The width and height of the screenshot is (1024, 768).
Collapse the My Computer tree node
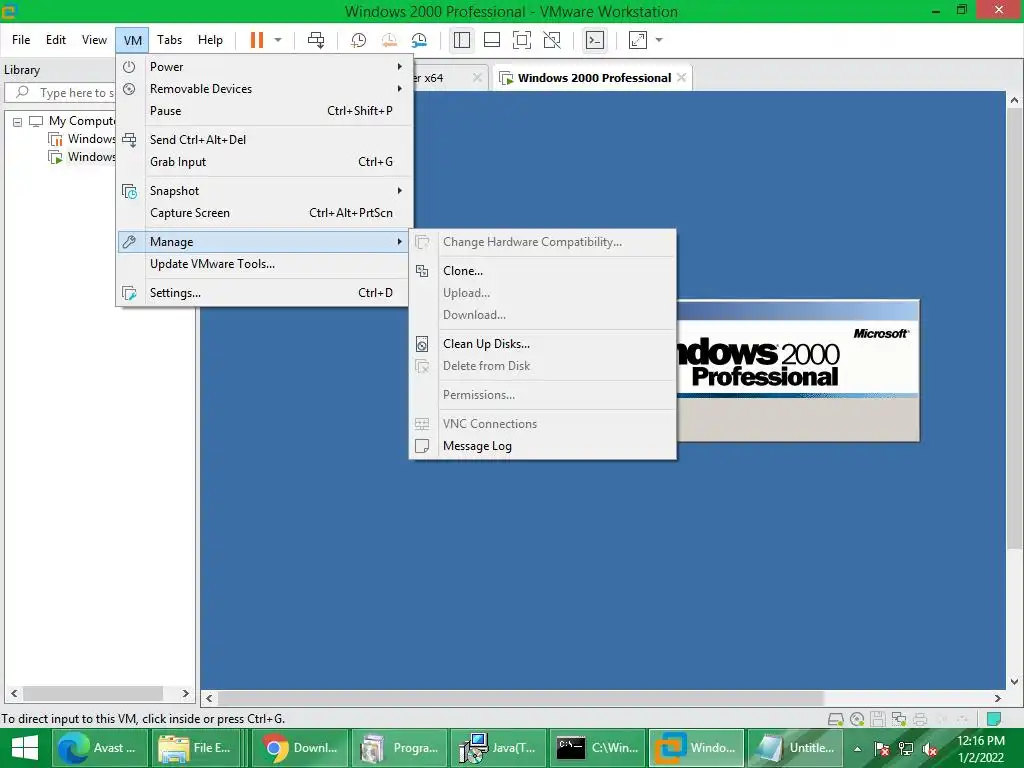[18, 121]
